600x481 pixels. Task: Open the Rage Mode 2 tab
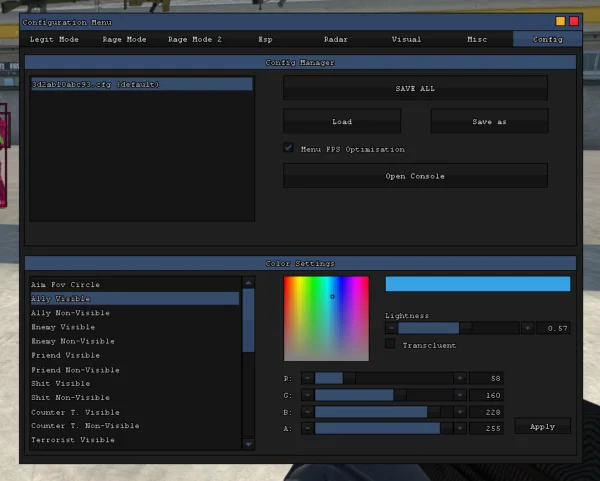click(195, 39)
